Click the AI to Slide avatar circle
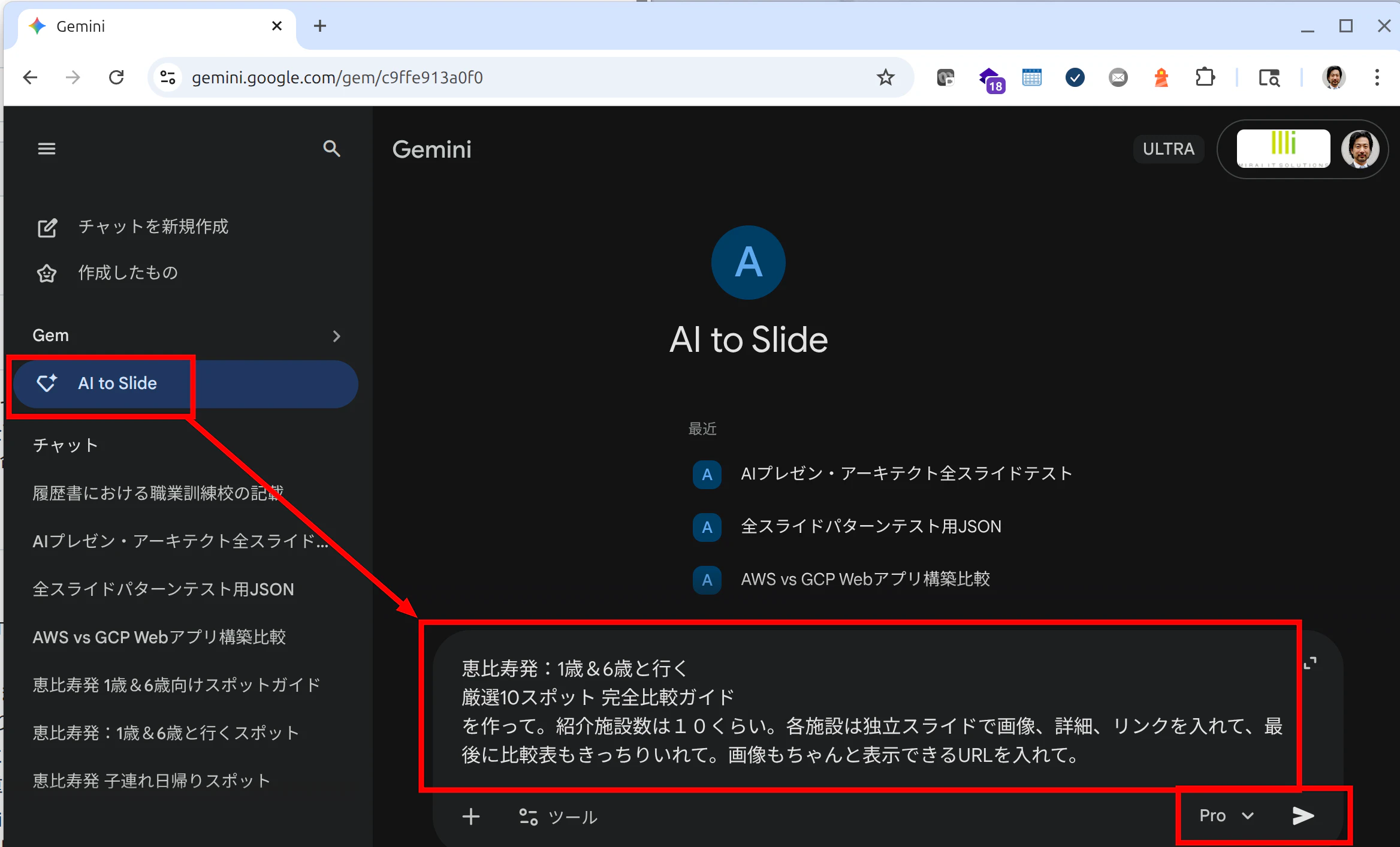The height and width of the screenshot is (847, 1400). click(x=748, y=263)
